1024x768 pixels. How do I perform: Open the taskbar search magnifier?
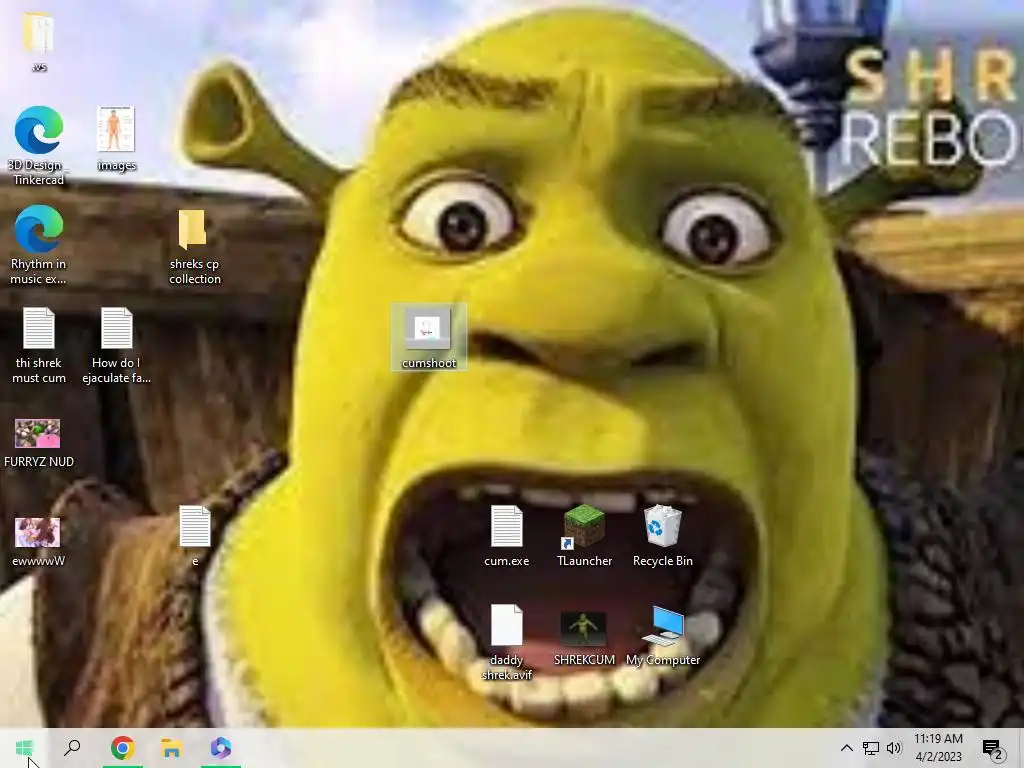(x=72, y=748)
